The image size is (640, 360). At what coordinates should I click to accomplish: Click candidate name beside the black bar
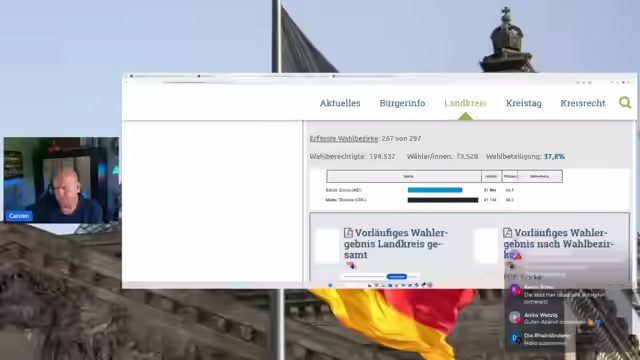[346, 200]
